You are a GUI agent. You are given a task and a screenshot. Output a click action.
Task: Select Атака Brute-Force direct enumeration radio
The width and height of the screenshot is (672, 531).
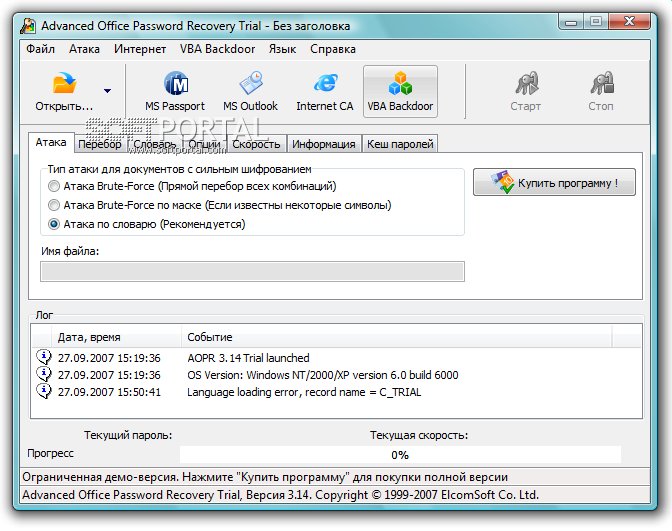point(54,186)
